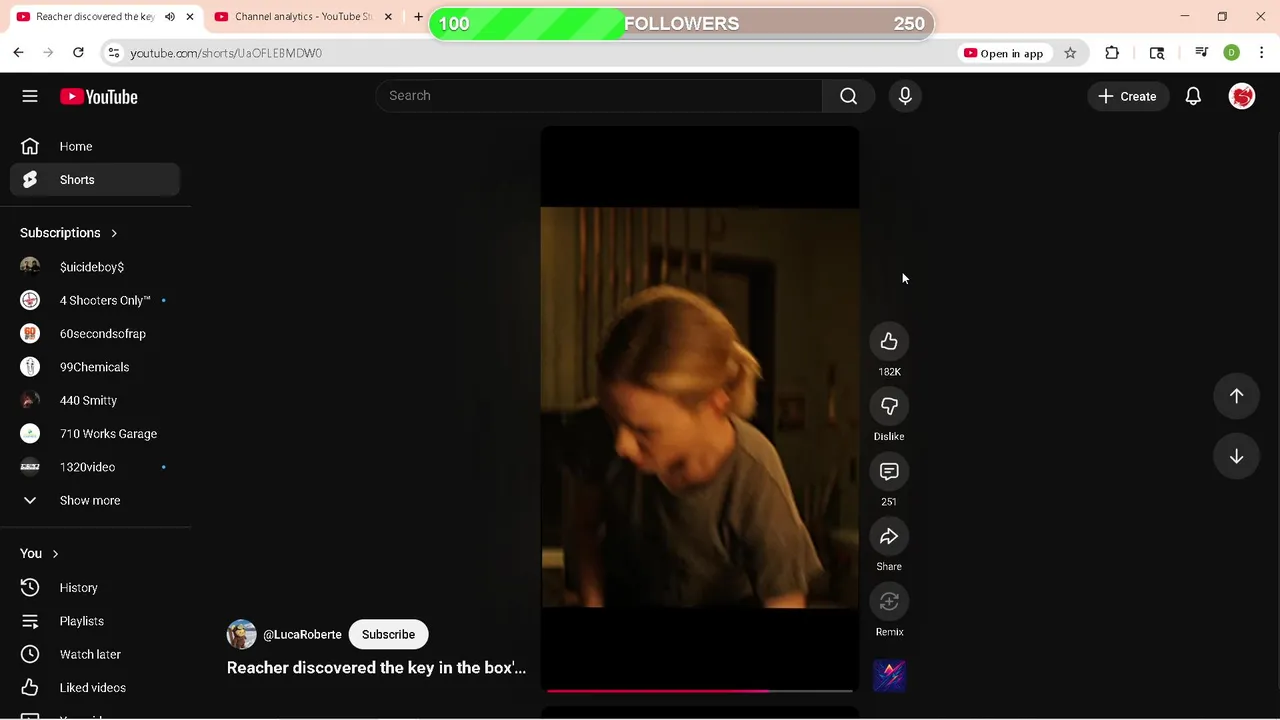The image size is (1280, 720).
Task: Like this Short with thumbs up
Action: point(889,342)
